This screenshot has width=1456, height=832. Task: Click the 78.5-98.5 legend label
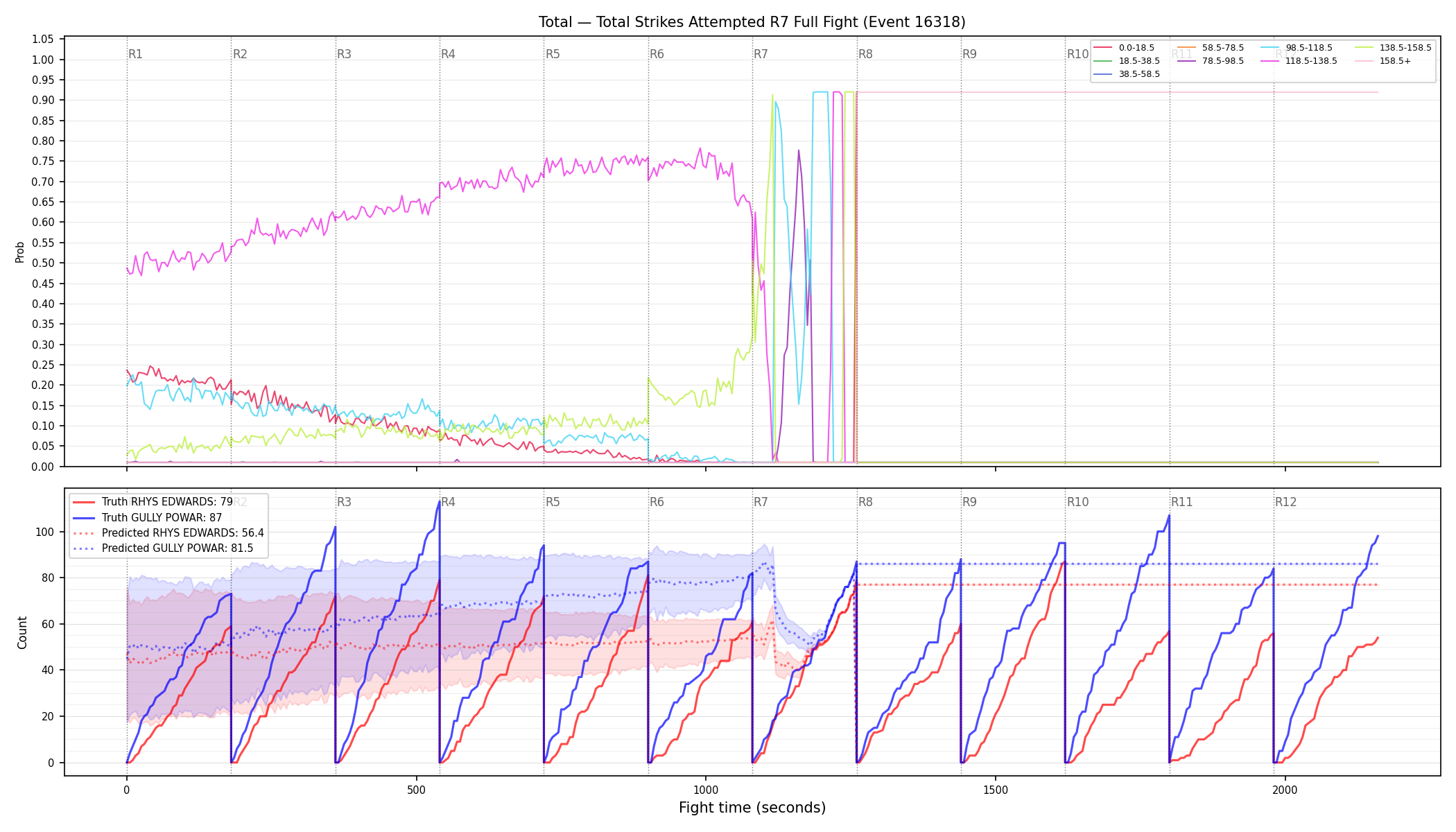(x=1223, y=61)
